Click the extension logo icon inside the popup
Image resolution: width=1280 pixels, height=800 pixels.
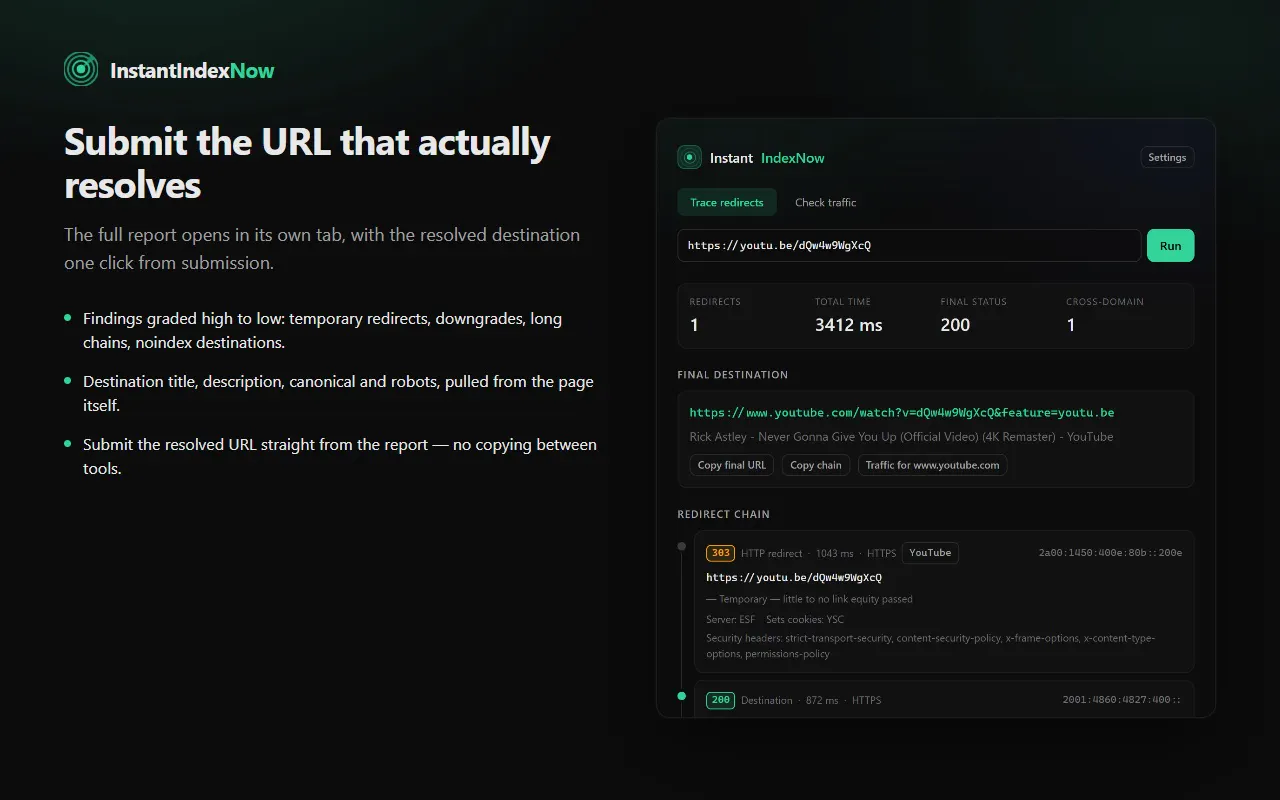click(689, 157)
